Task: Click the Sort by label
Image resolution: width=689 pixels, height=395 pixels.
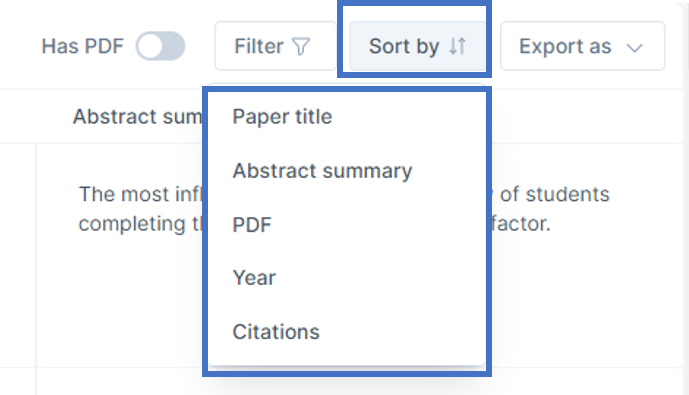Action: (x=404, y=47)
